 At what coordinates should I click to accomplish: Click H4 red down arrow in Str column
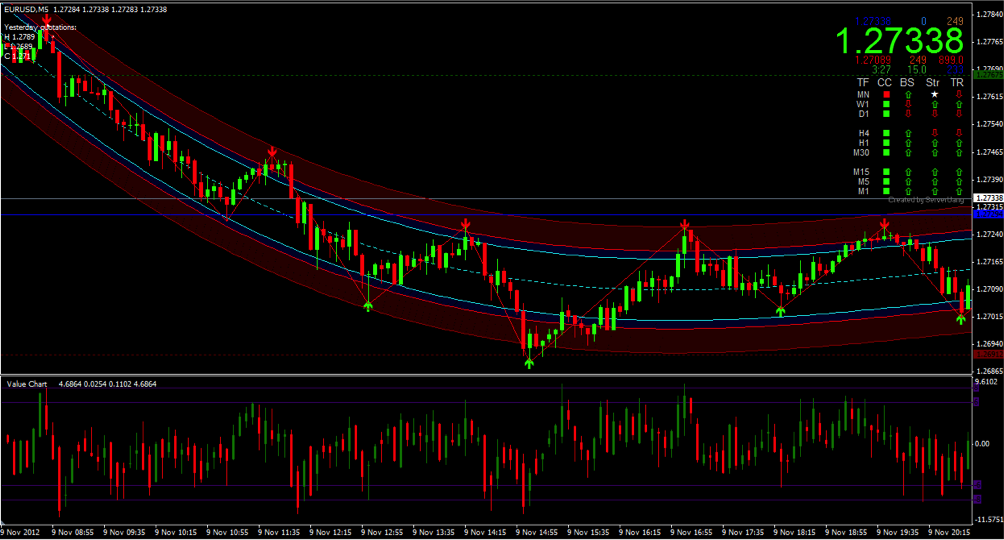coord(934,132)
